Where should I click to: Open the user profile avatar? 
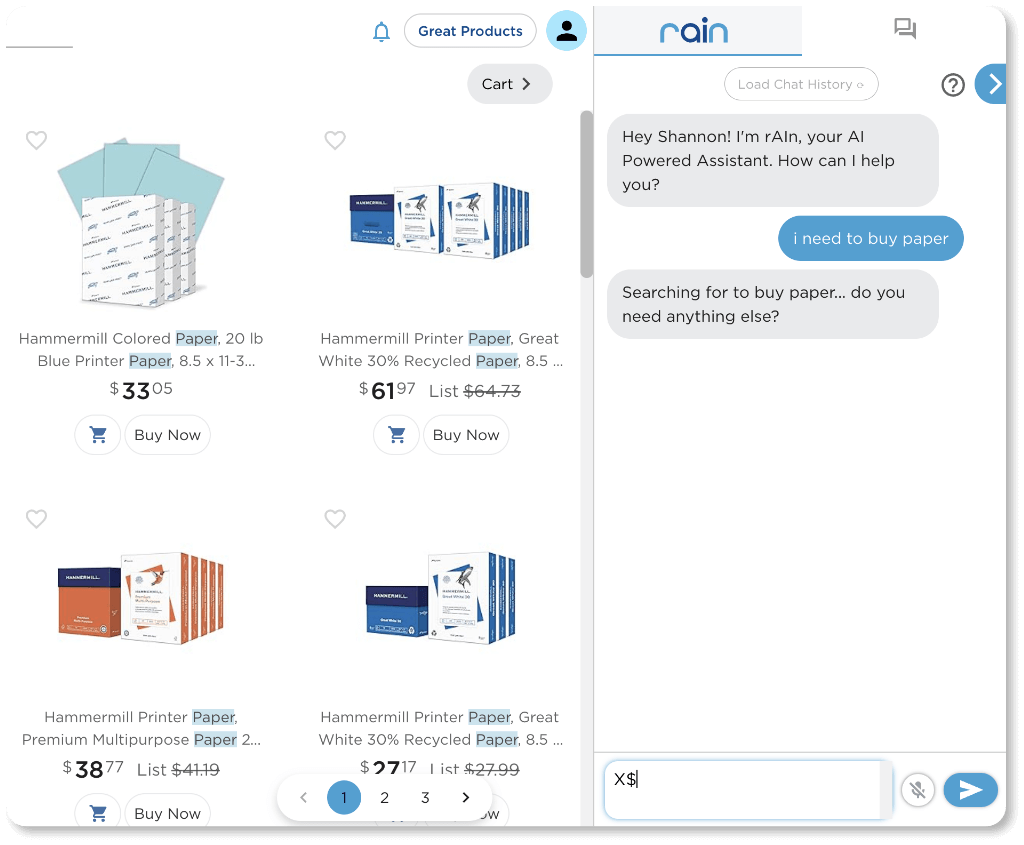[x=566, y=31]
